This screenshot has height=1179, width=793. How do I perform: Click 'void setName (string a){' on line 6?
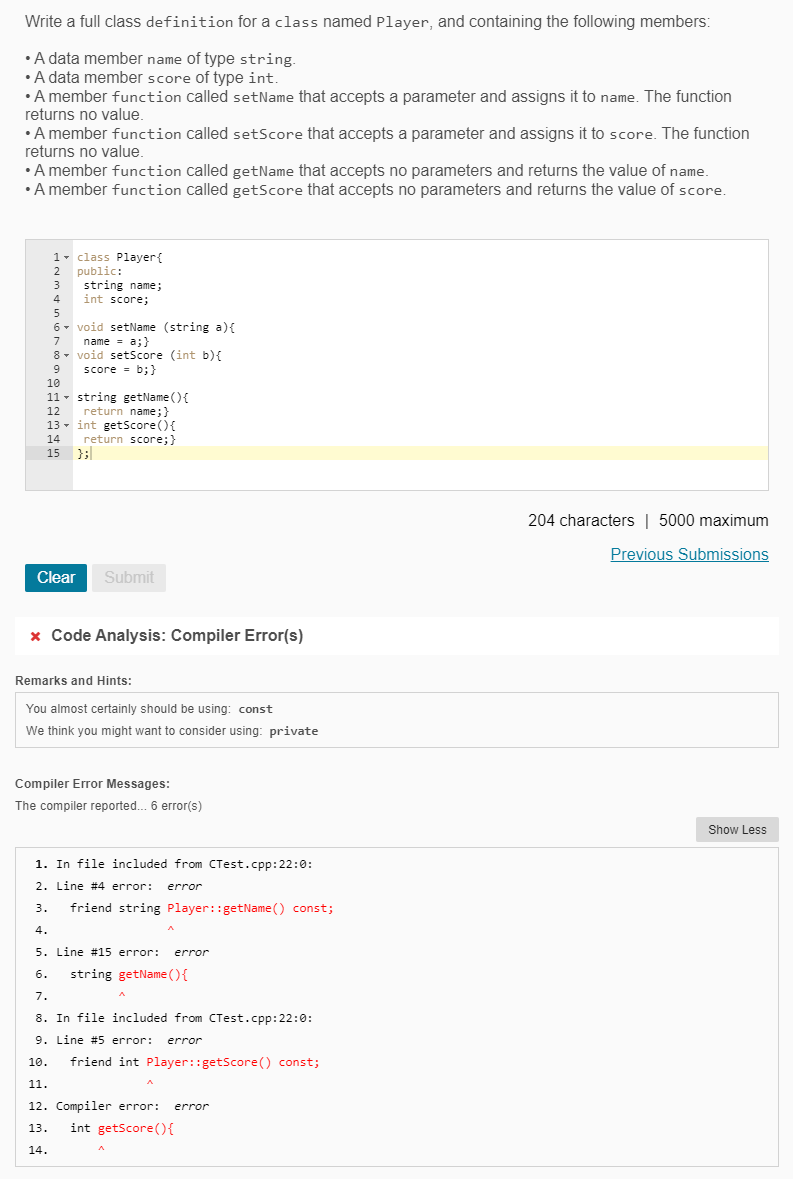click(156, 327)
